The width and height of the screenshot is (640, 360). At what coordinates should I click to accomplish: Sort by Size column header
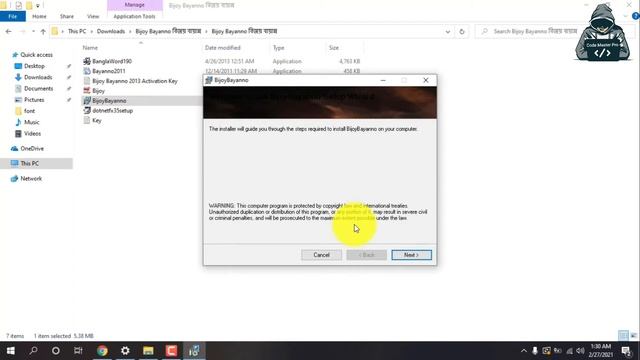point(334,48)
